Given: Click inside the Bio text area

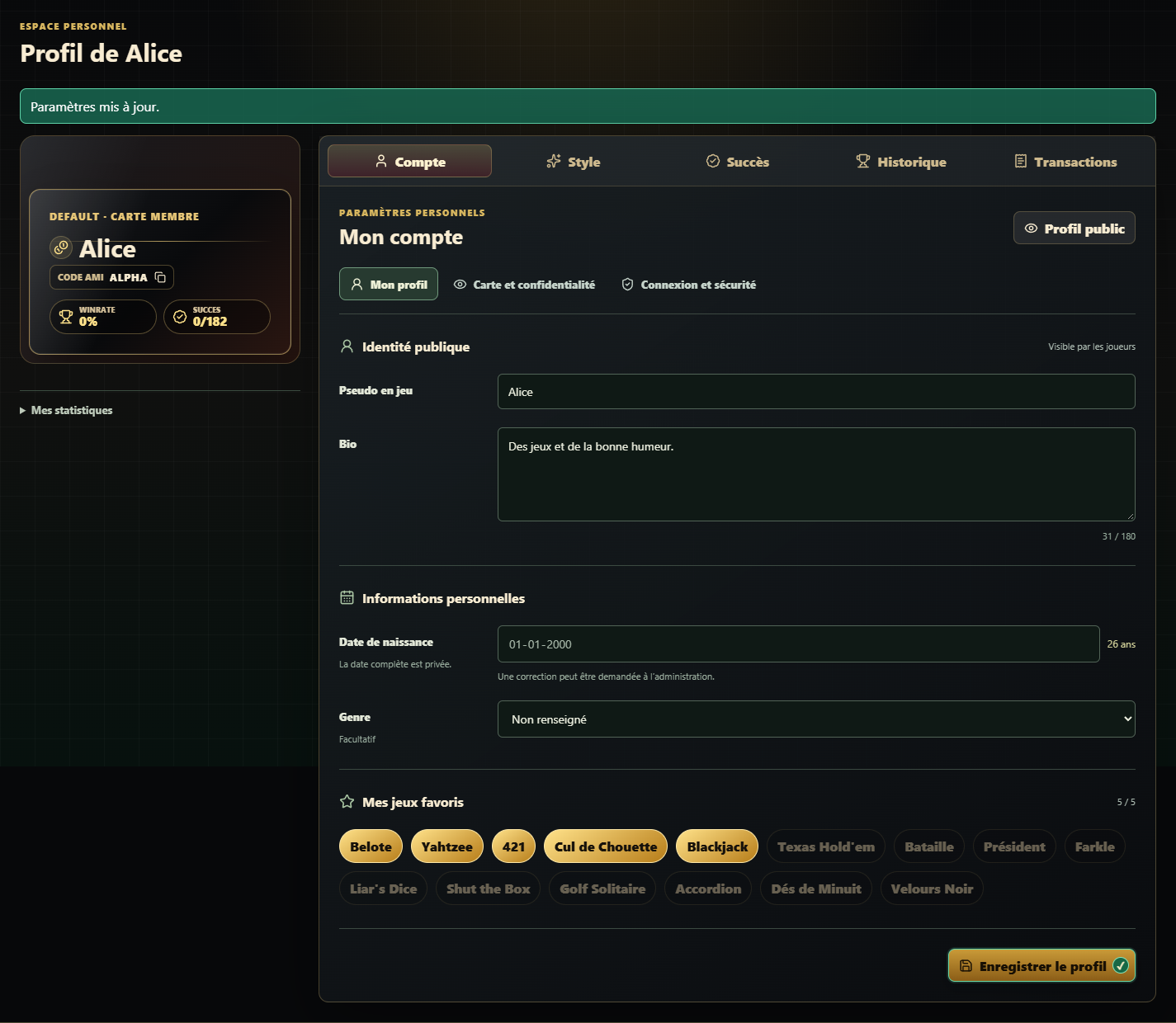Looking at the screenshot, I should tap(816, 474).
